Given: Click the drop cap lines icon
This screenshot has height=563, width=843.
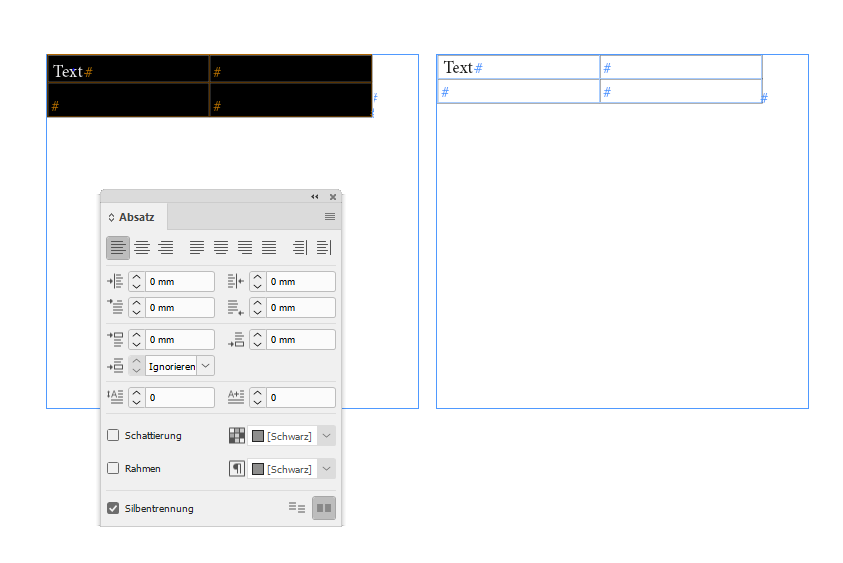Looking at the screenshot, I should click(115, 397).
